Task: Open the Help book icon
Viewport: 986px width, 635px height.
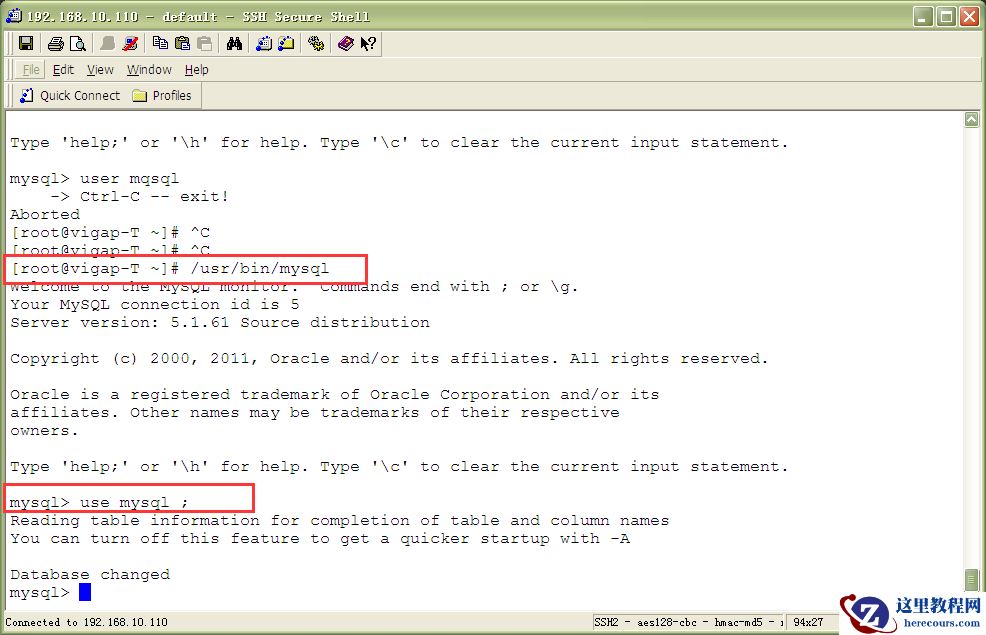Action: (346, 43)
